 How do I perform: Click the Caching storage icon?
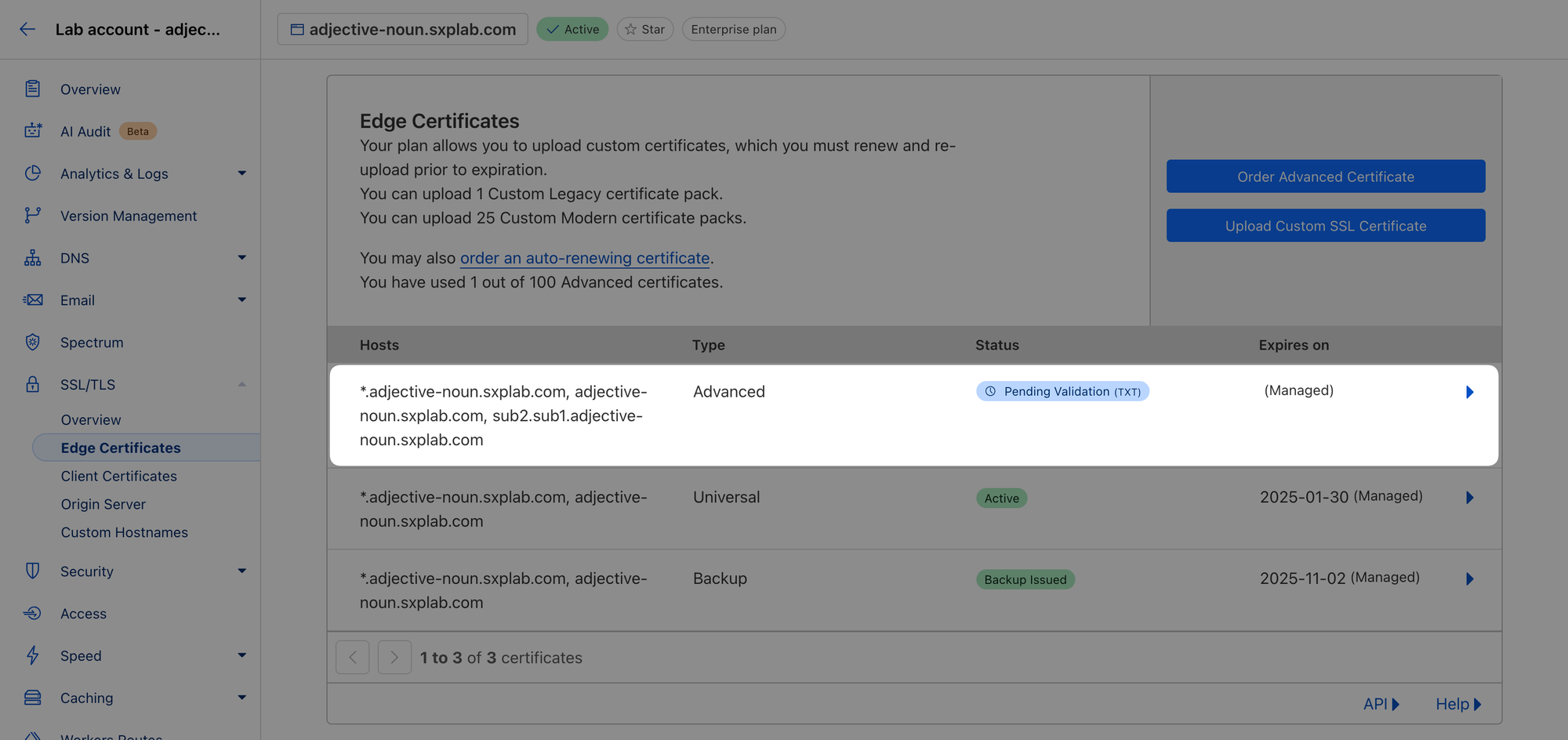[32, 698]
